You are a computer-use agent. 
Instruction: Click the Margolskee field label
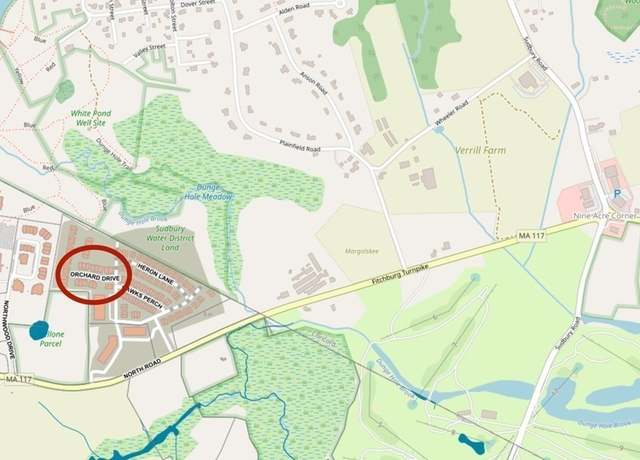362,251
